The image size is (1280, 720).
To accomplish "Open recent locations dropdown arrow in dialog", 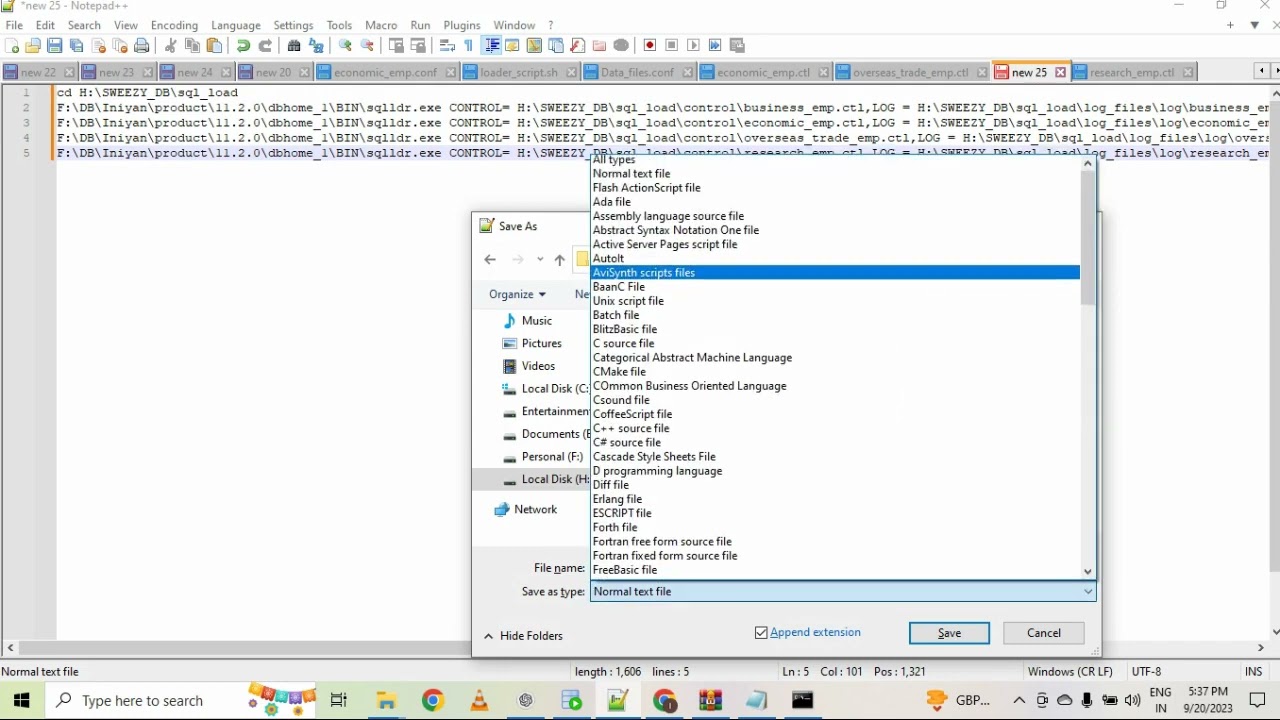I will [540, 260].
